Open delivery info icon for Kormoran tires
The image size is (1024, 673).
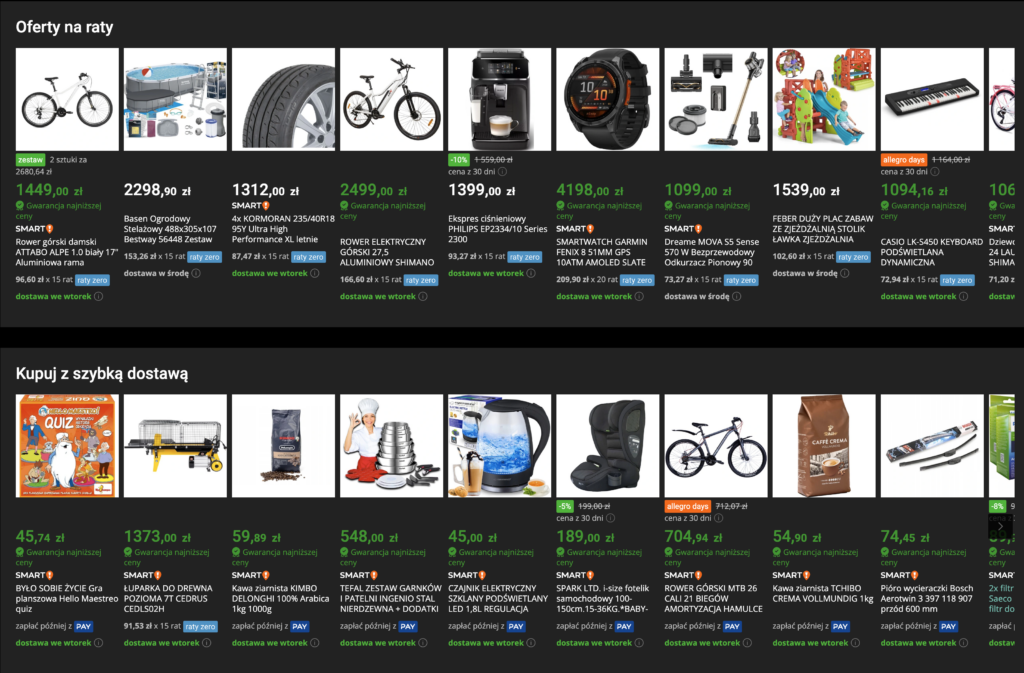pos(314,273)
